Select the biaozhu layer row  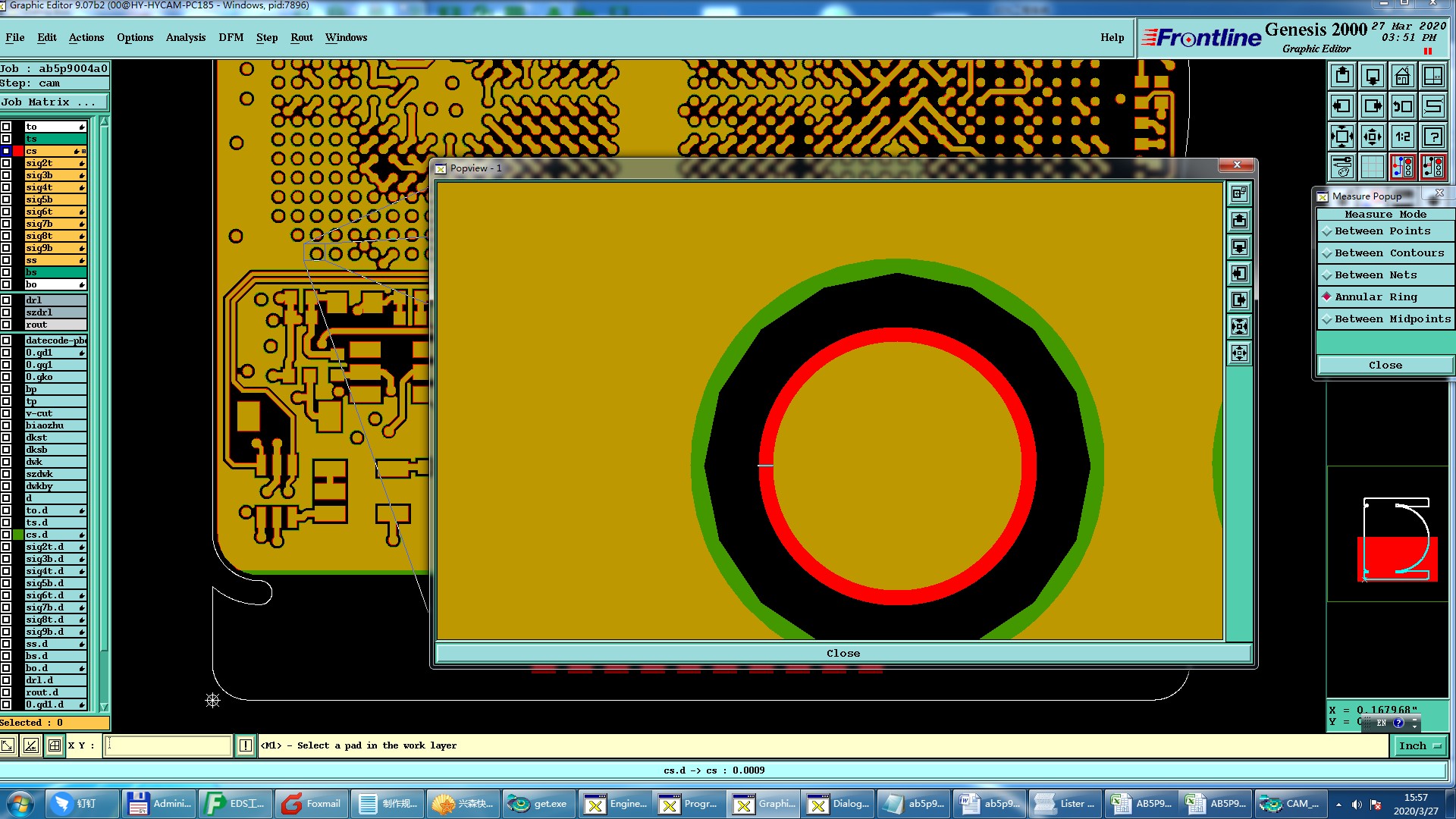[x=55, y=425]
